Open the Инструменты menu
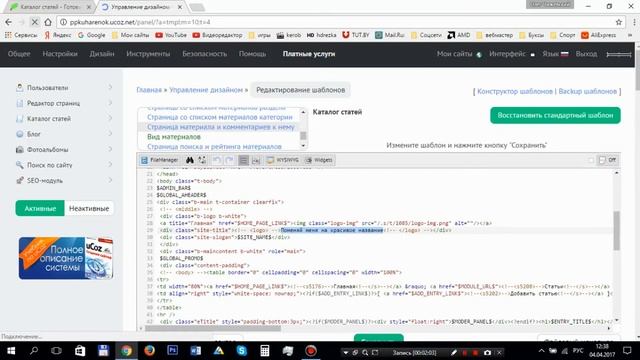This screenshot has height=360, width=640. coord(148,54)
